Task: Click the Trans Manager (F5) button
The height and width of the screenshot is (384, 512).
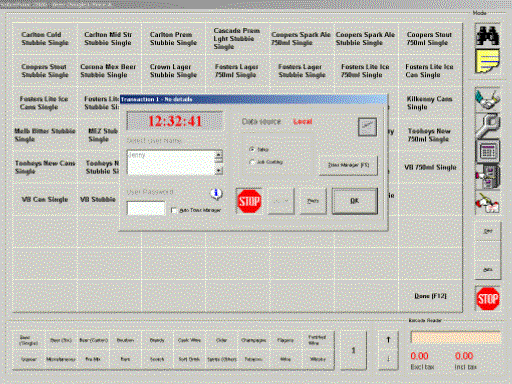Action: pos(348,165)
